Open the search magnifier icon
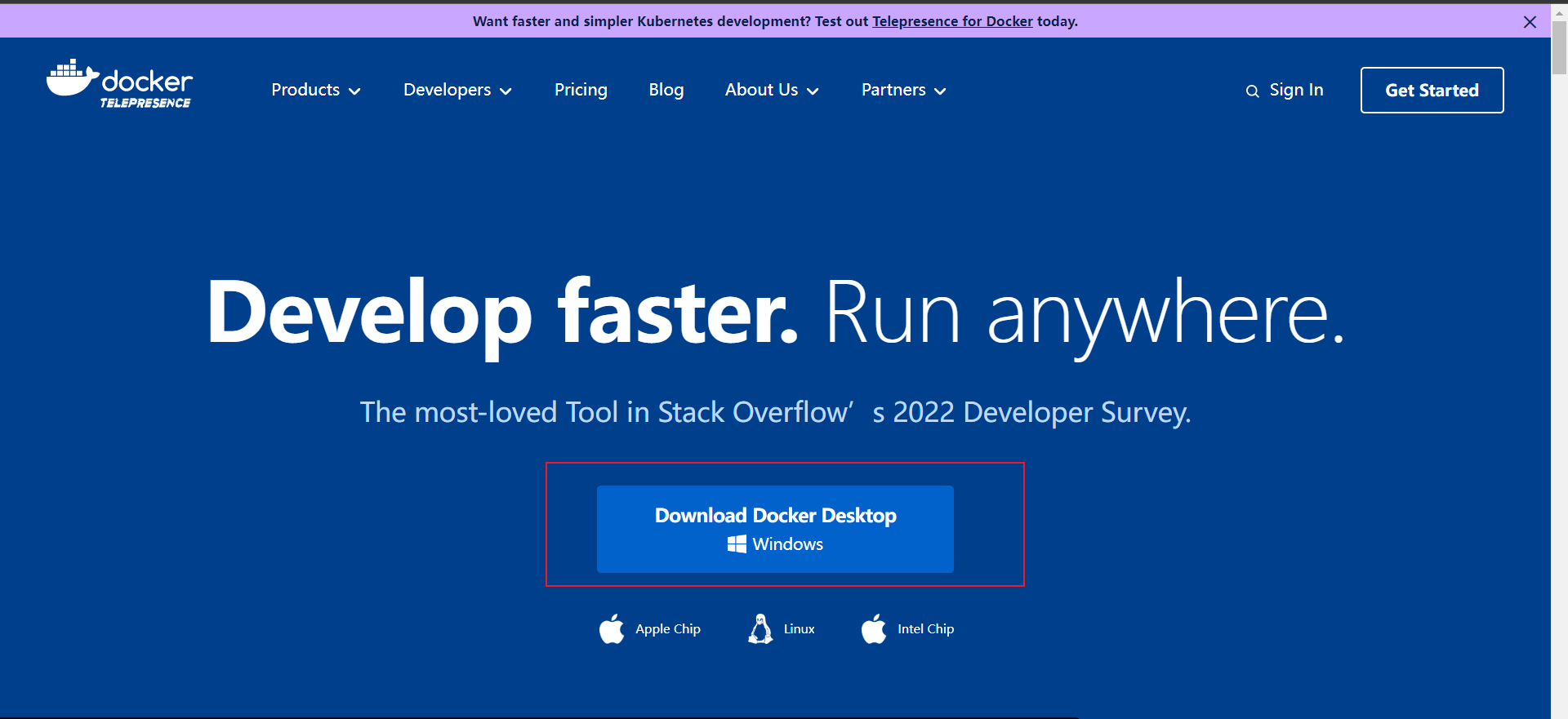This screenshot has width=1568, height=719. [x=1252, y=91]
